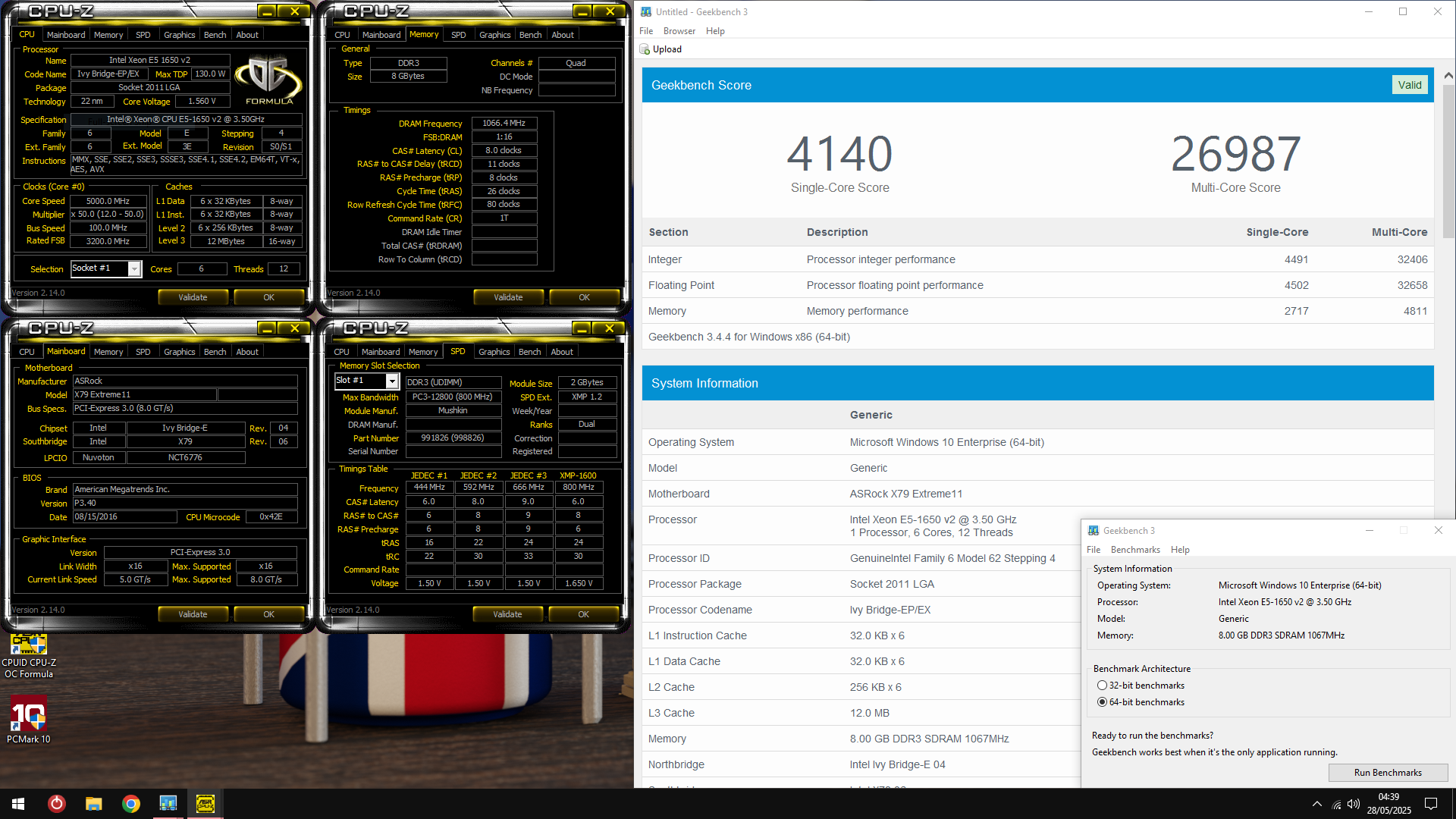The width and height of the screenshot is (1456, 819).
Task: Close the small Geekbench 3 dialog
Action: (x=1438, y=530)
